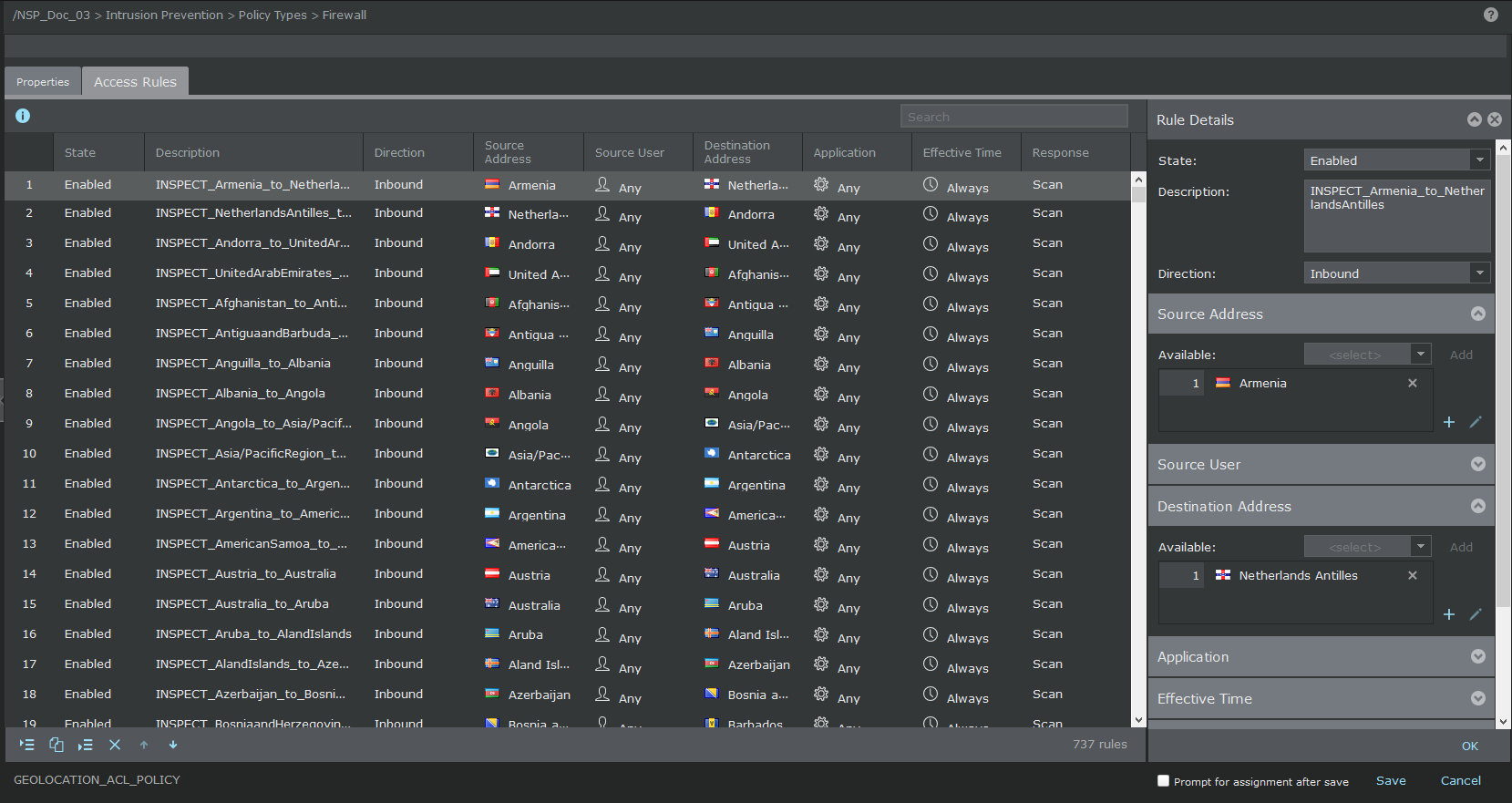Click the insert rule below icon
The image size is (1512, 803).
85,745
